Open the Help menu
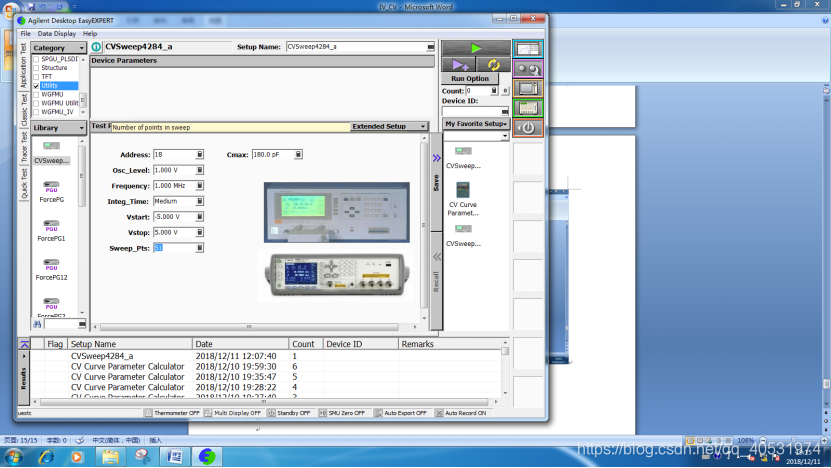 coord(90,33)
